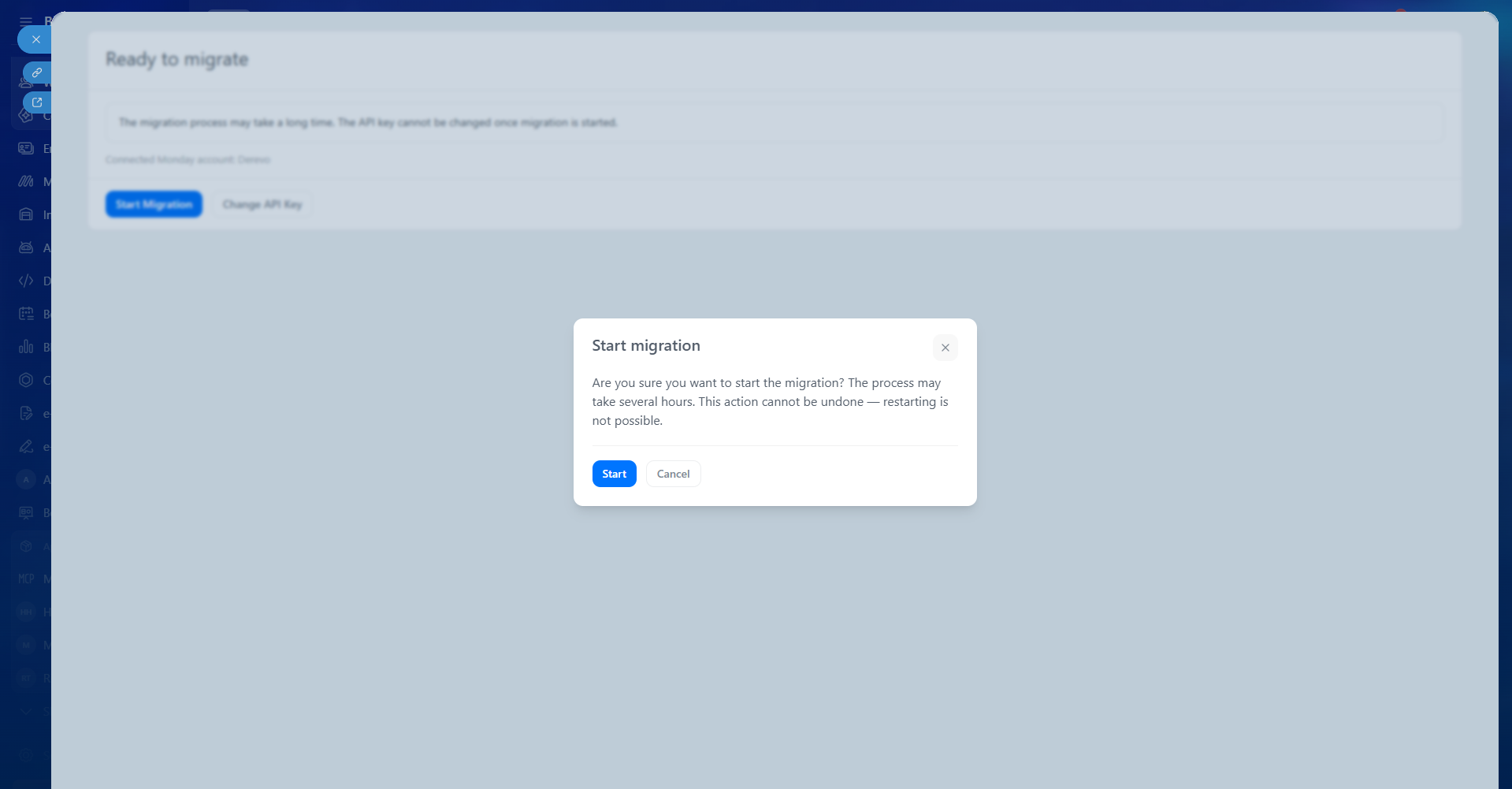Select the hexagon sidebar icon

pos(26,380)
